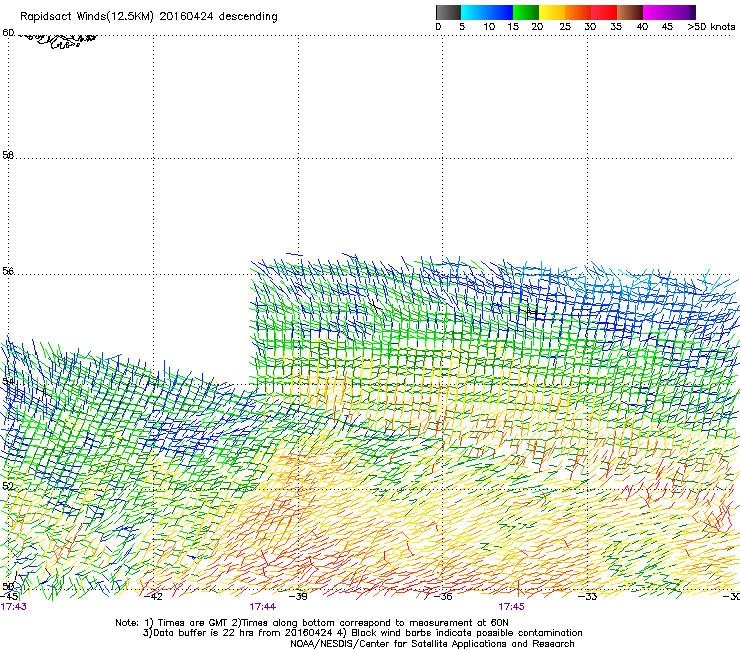Click the 17:45 time stamp

[512, 607]
